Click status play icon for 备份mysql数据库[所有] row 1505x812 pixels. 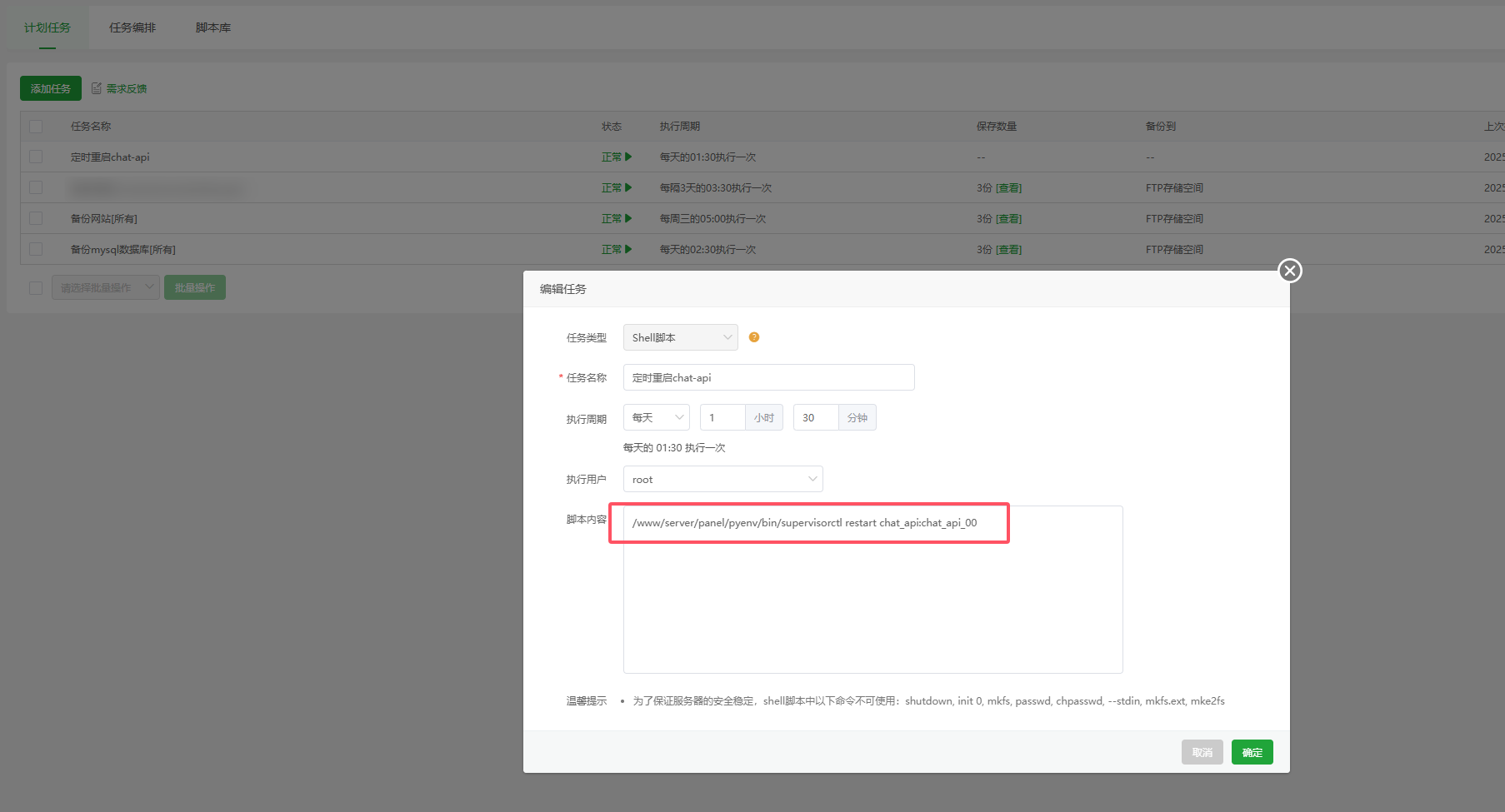(628, 249)
